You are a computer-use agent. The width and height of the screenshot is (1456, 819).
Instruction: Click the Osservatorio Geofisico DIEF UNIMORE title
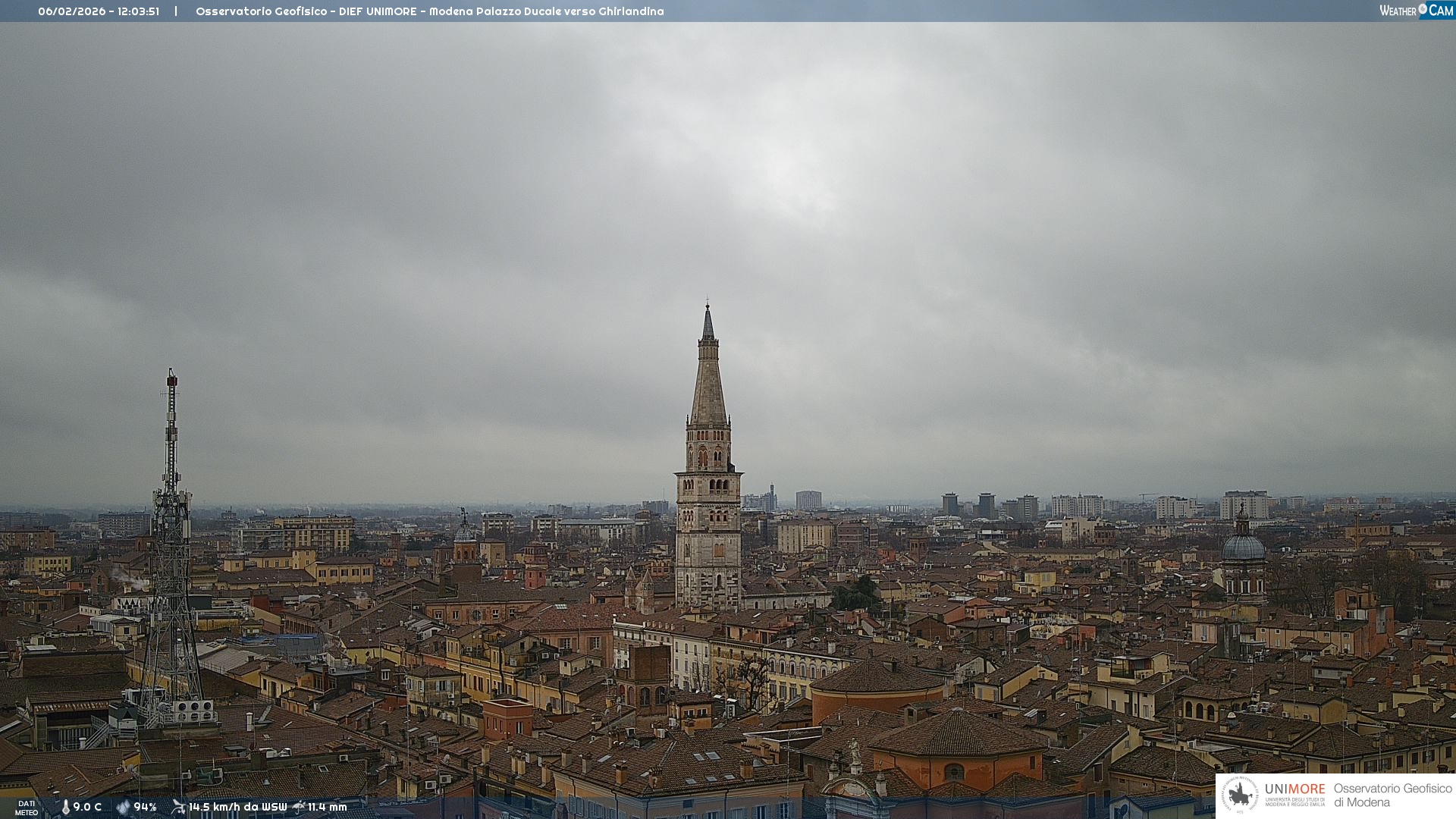[x=429, y=11]
